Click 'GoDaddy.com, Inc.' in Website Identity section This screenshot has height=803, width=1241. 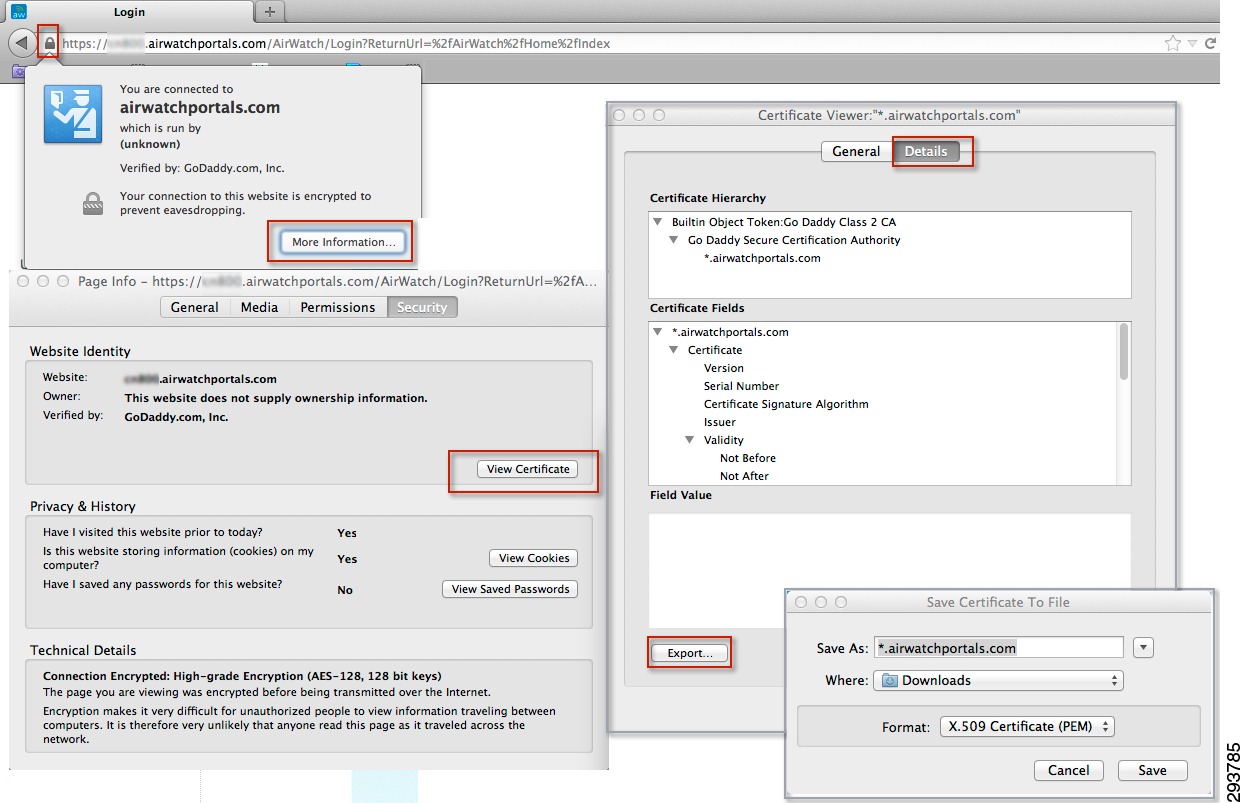coord(177,417)
